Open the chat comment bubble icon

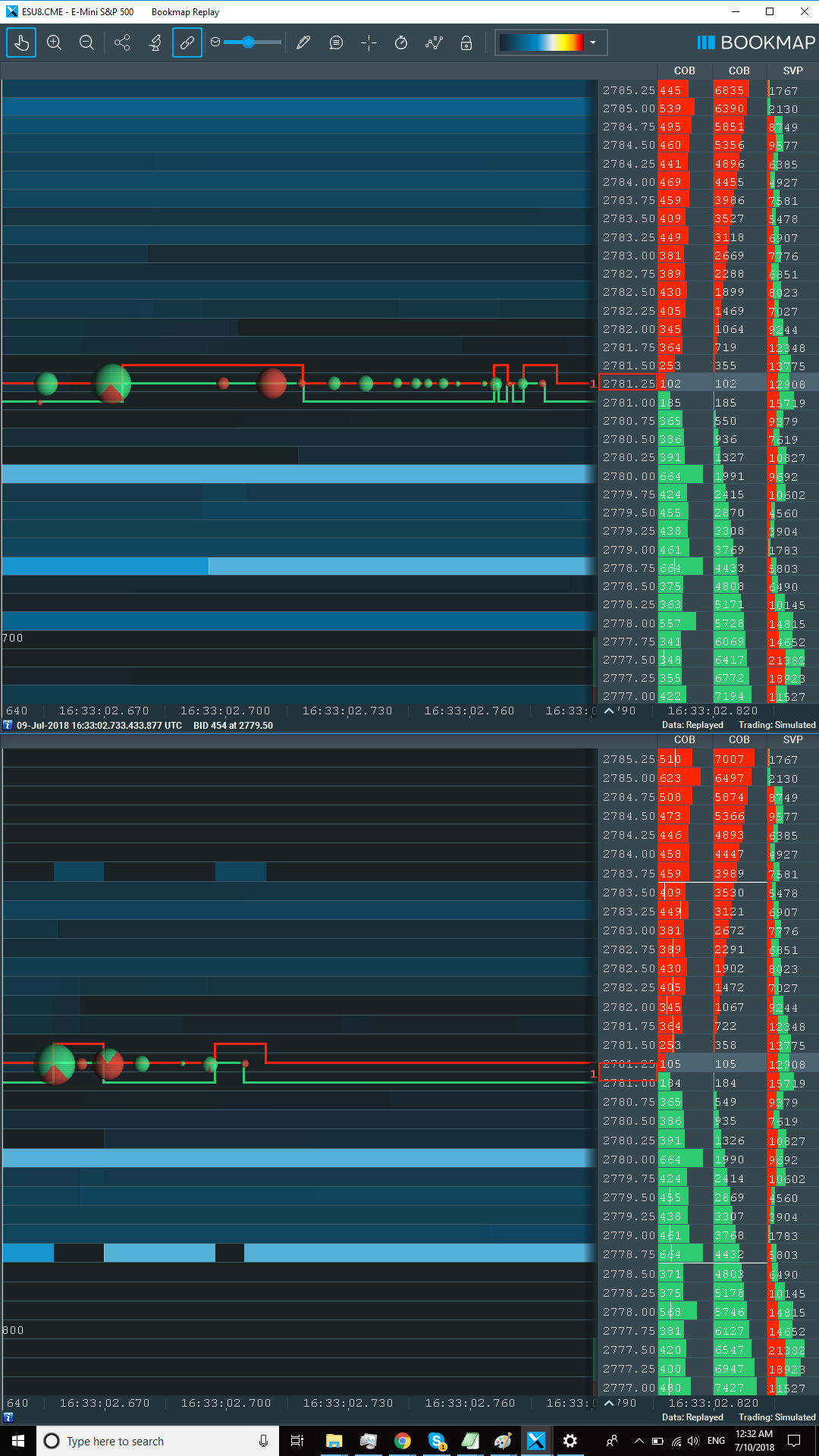336,42
